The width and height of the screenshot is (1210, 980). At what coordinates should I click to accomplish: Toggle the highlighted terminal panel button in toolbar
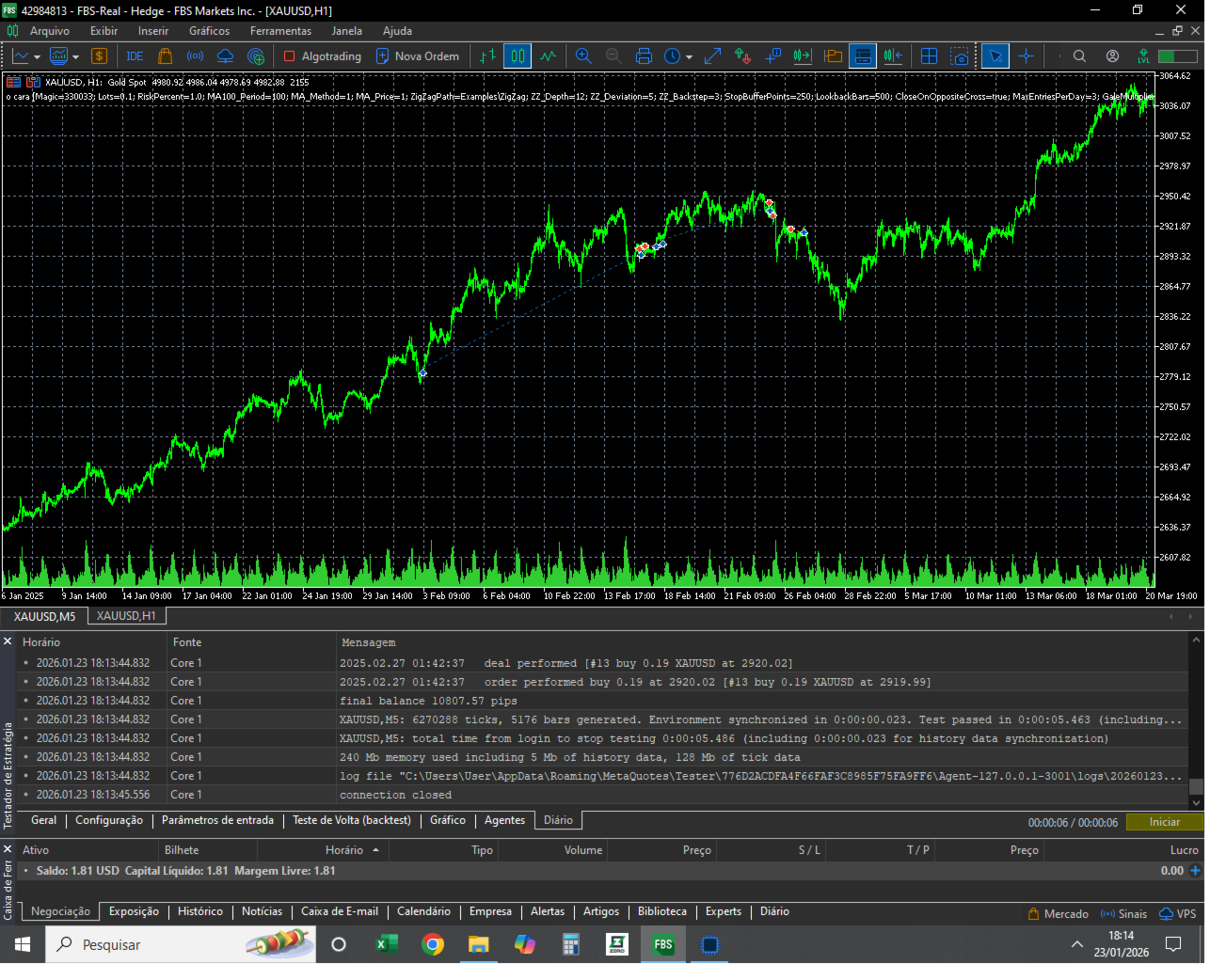click(863, 56)
